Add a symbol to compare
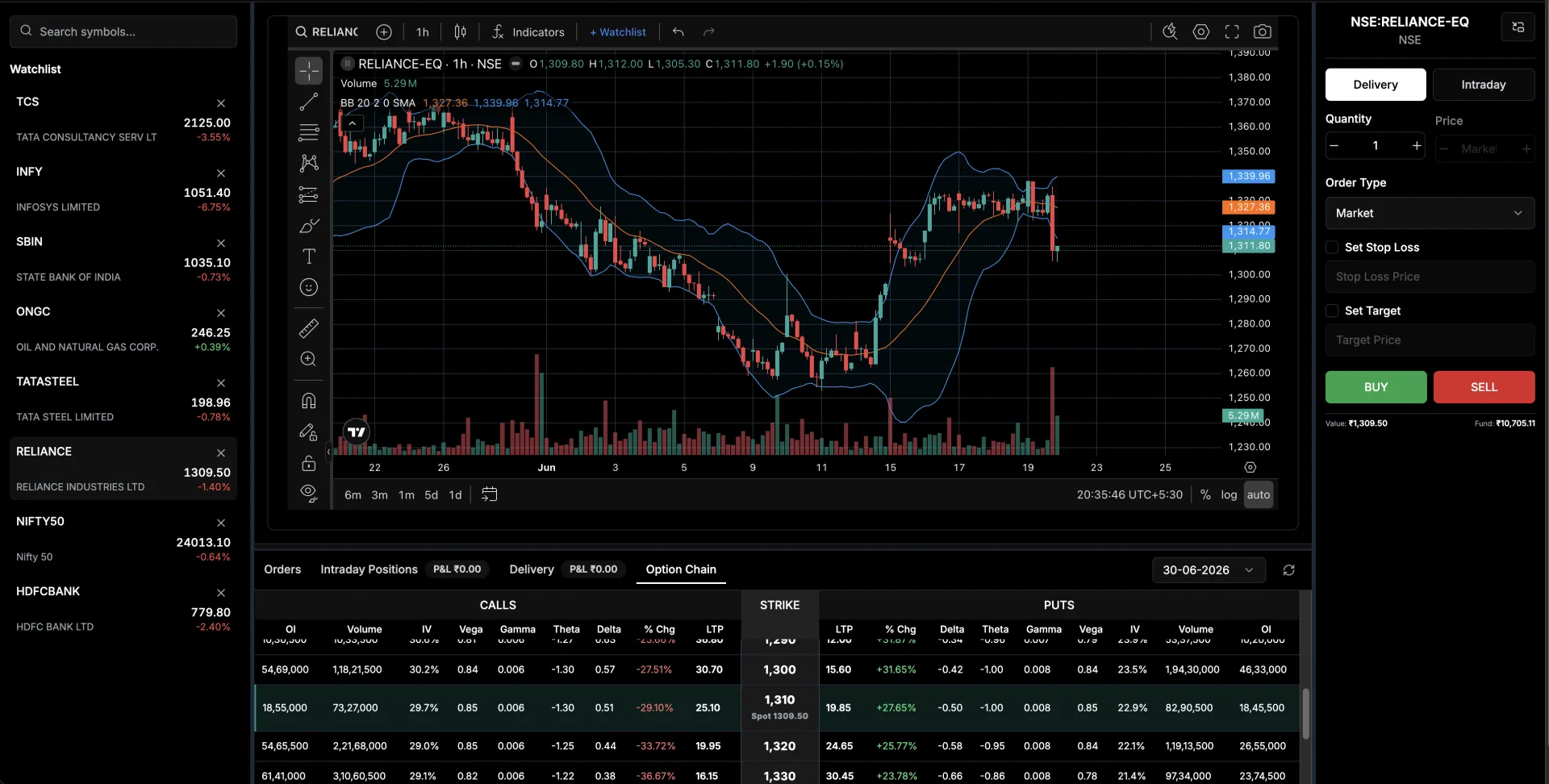 tap(384, 31)
